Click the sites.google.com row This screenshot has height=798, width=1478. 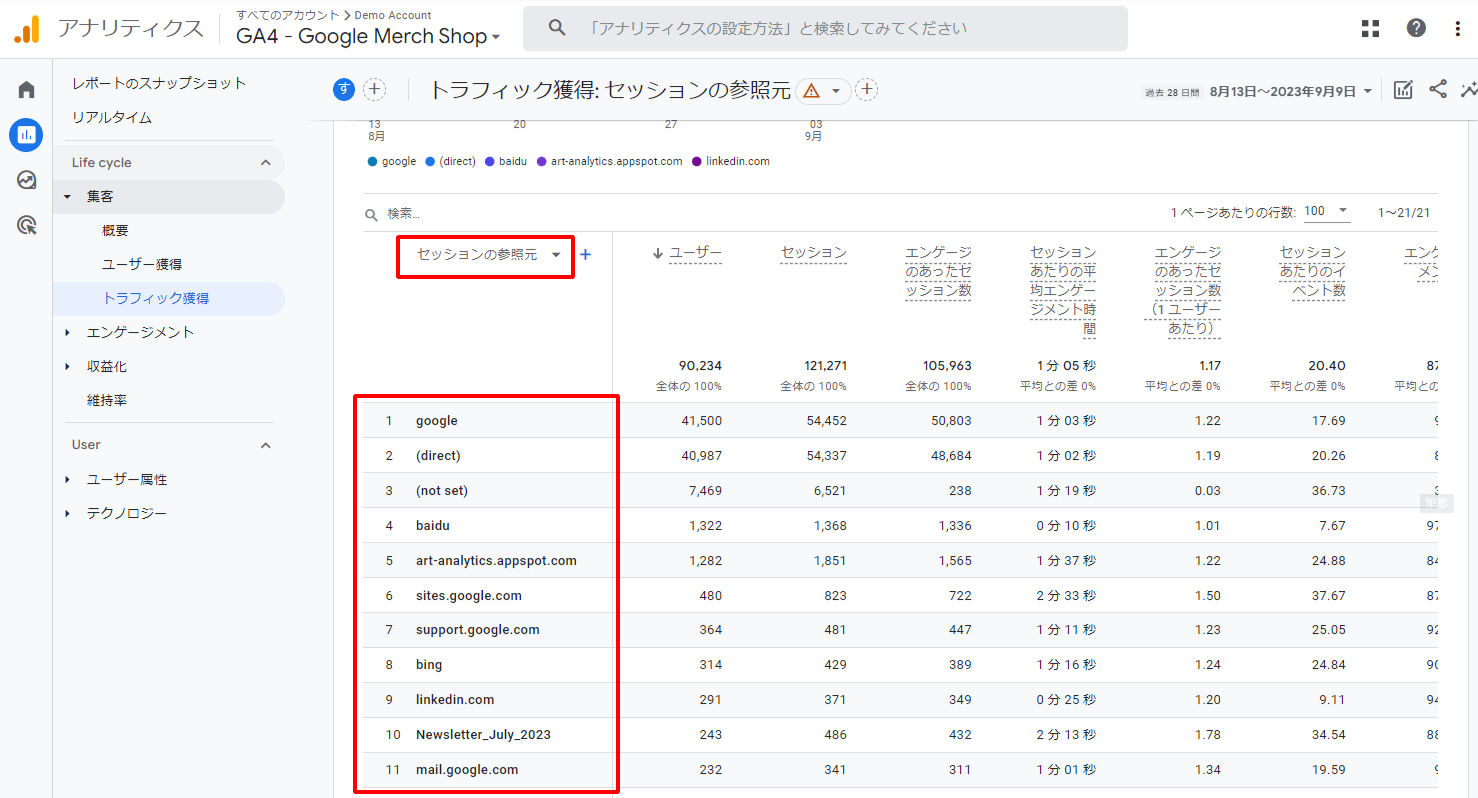point(900,596)
